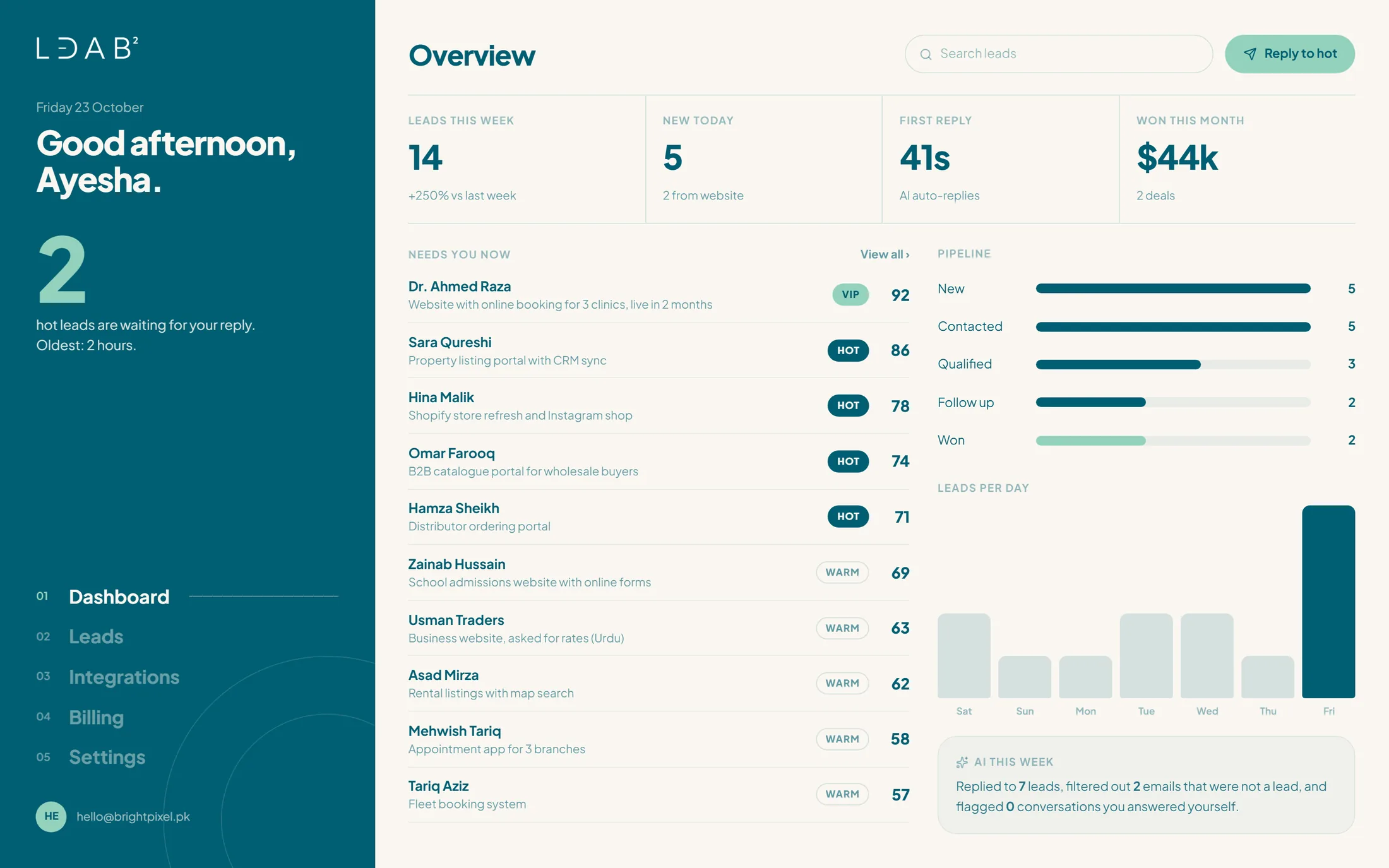The height and width of the screenshot is (868, 1389).
Task: Click the LDAB logo in the sidebar
Action: click(x=87, y=48)
